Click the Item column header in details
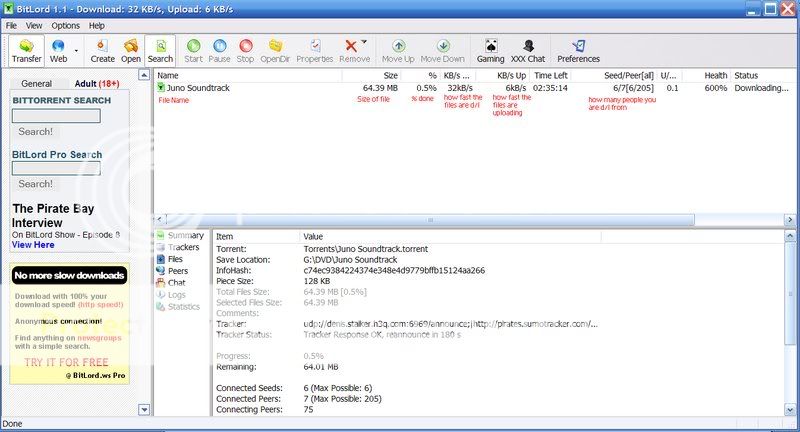This screenshot has height=432, width=800. [256, 237]
